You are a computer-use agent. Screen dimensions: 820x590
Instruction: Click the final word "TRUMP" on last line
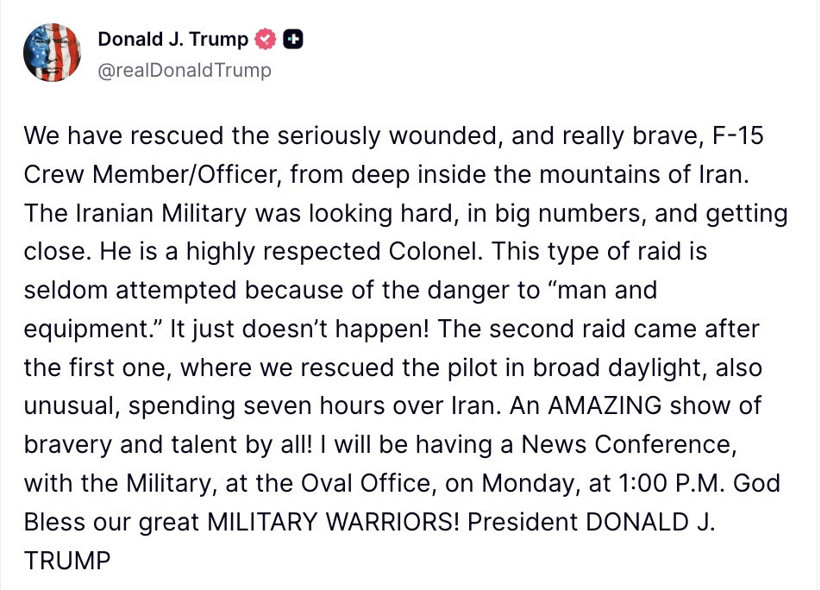click(x=67, y=561)
